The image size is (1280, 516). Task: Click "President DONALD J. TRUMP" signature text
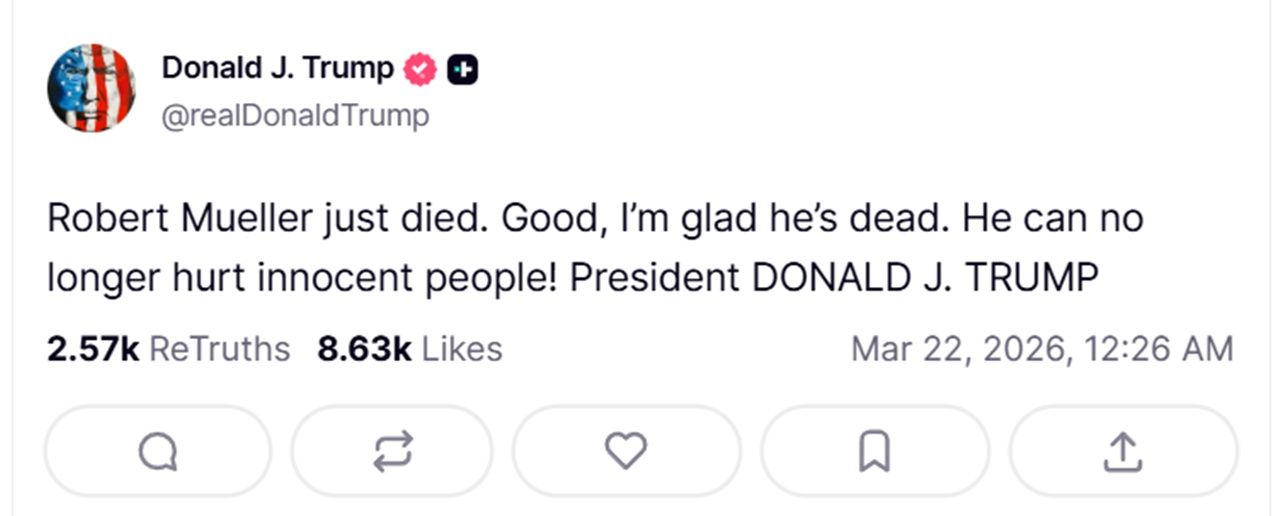point(834,278)
